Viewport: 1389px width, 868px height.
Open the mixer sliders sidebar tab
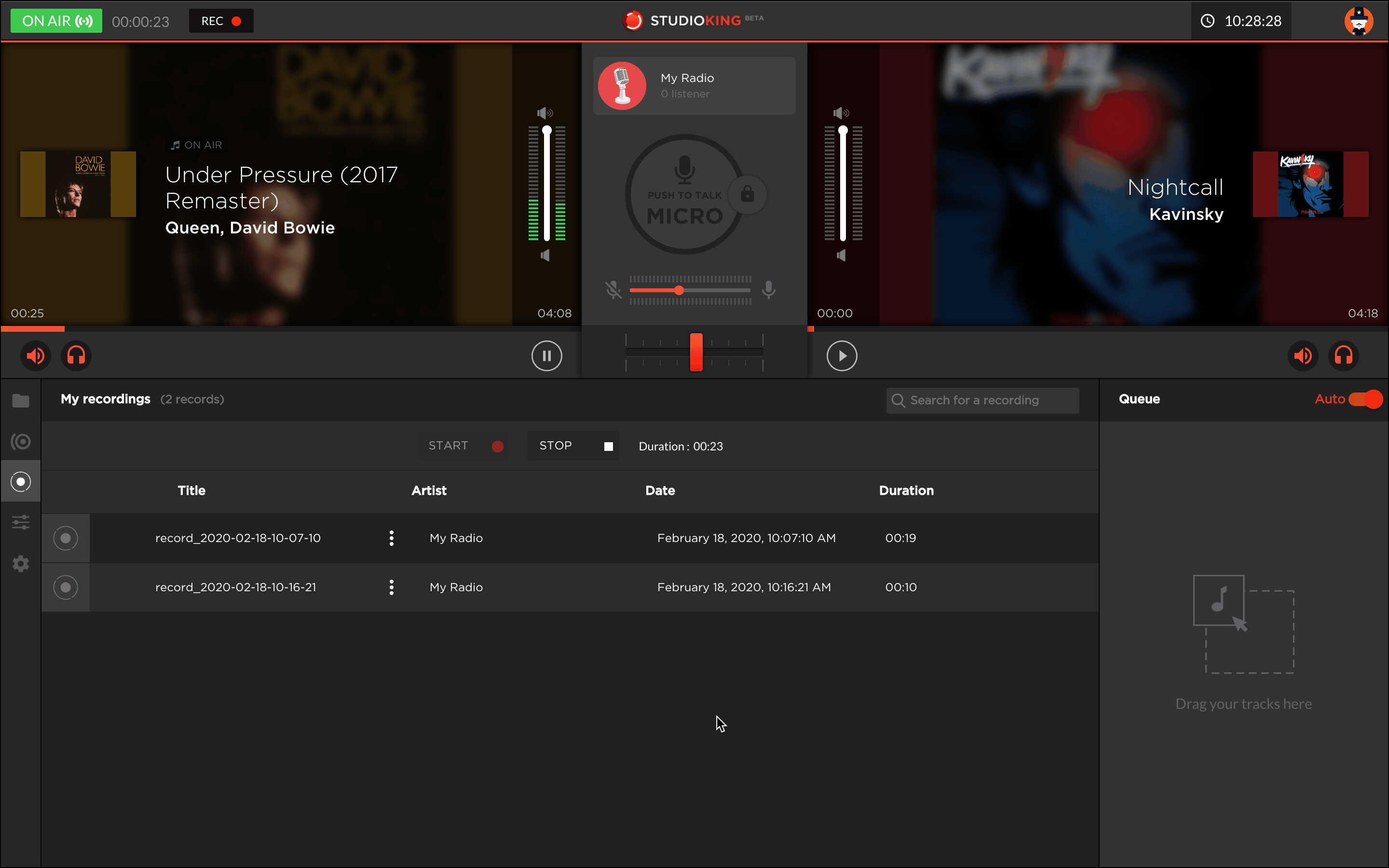coord(21,522)
